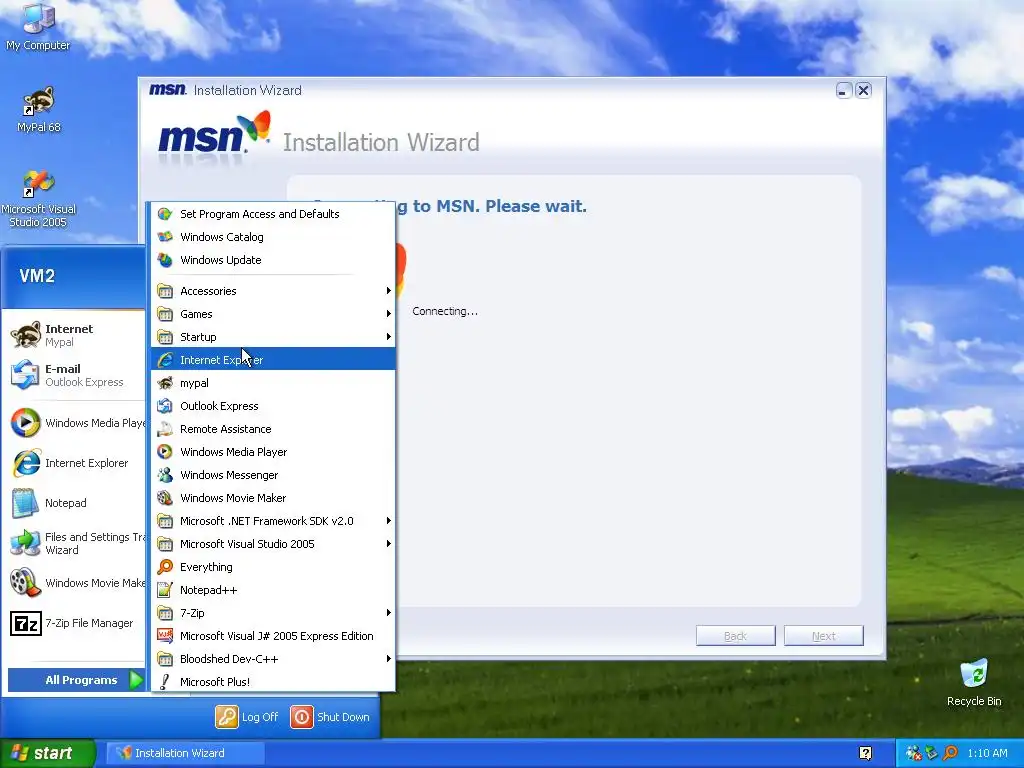Launch Internet Explorer from start menu left pane
The width and height of the screenshot is (1024, 768).
76,463
